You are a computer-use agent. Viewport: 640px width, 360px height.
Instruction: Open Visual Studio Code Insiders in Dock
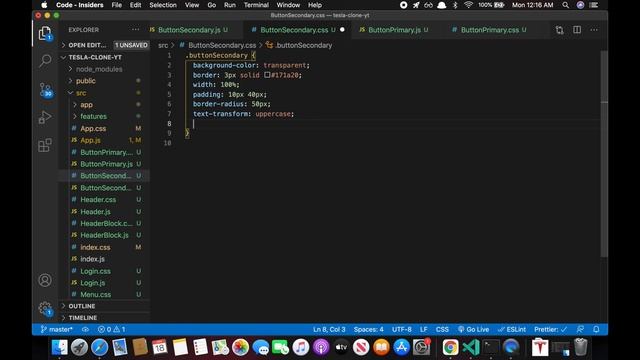[471, 347]
